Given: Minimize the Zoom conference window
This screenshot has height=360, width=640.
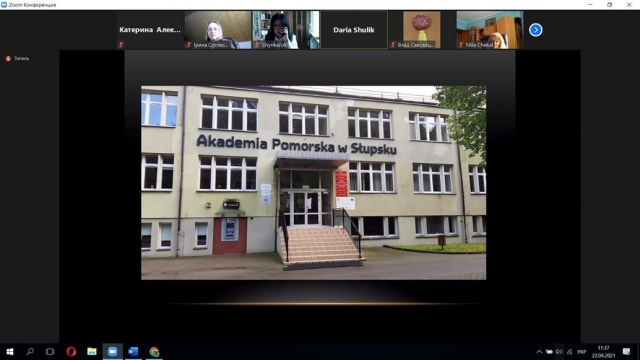Looking at the screenshot, I should 590,4.
